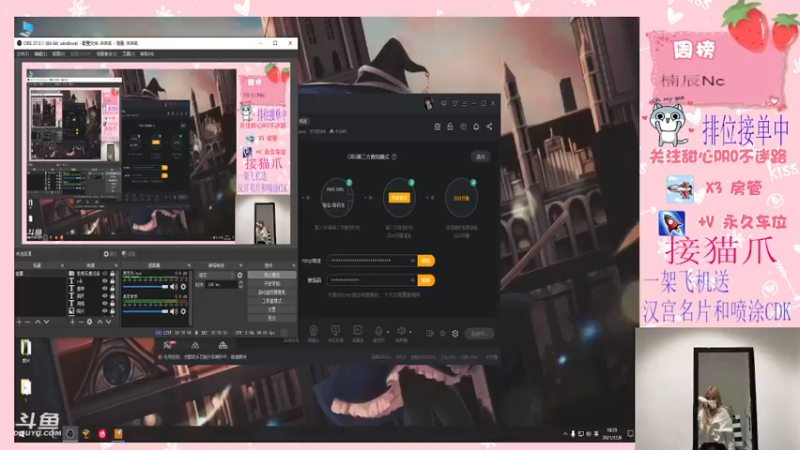
Task: Open the 工具 menu in OBS
Action: coord(128,54)
